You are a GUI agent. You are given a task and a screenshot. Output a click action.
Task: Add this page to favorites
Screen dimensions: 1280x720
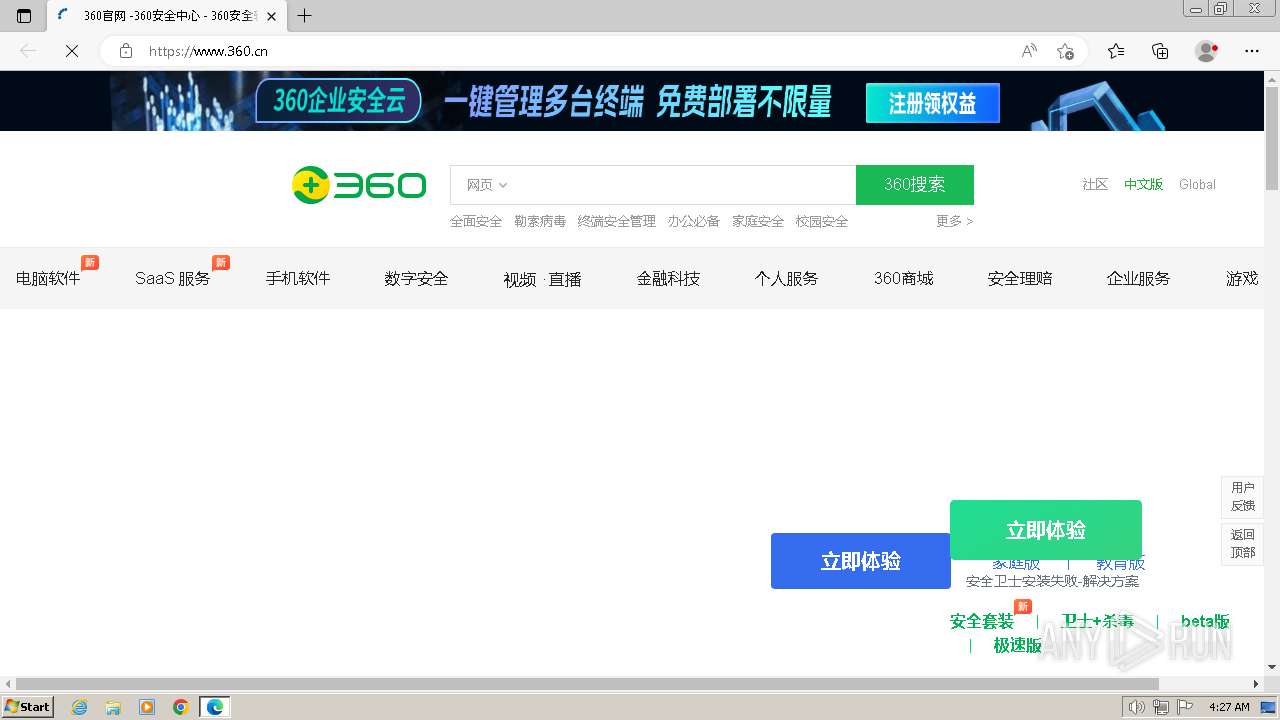click(1065, 51)
